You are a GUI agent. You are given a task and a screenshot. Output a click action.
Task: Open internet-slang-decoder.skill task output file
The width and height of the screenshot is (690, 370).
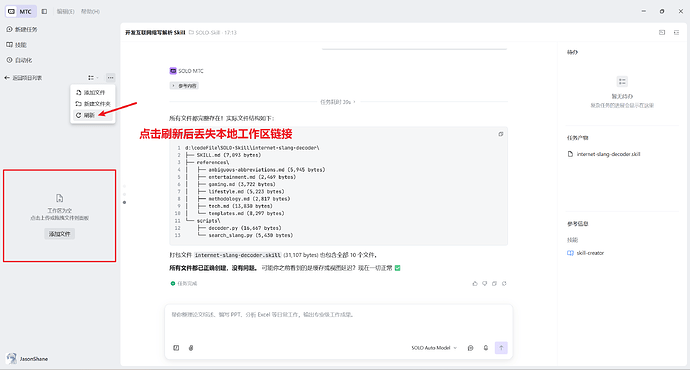[x=604, y=154]
